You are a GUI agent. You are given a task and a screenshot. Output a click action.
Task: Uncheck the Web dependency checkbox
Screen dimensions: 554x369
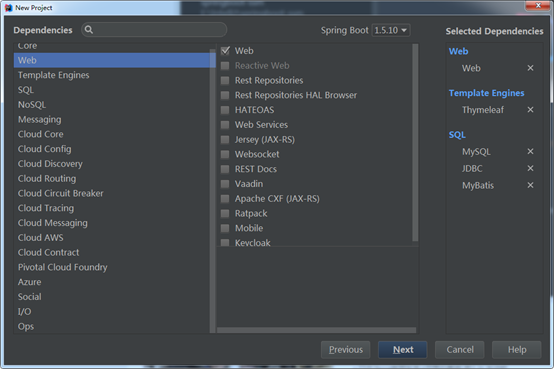225,51
